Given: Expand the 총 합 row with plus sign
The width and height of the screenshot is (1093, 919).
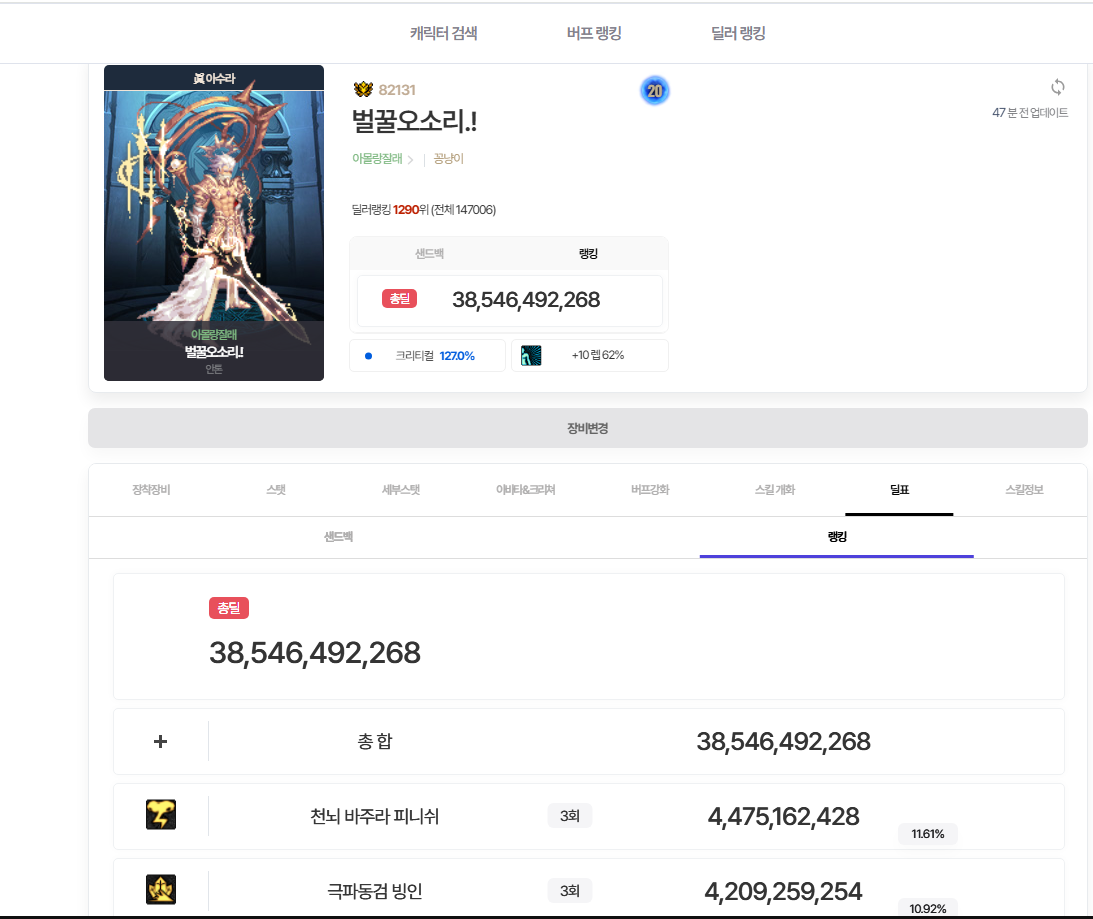Looking at the screenshot, I should coord(160,742).
